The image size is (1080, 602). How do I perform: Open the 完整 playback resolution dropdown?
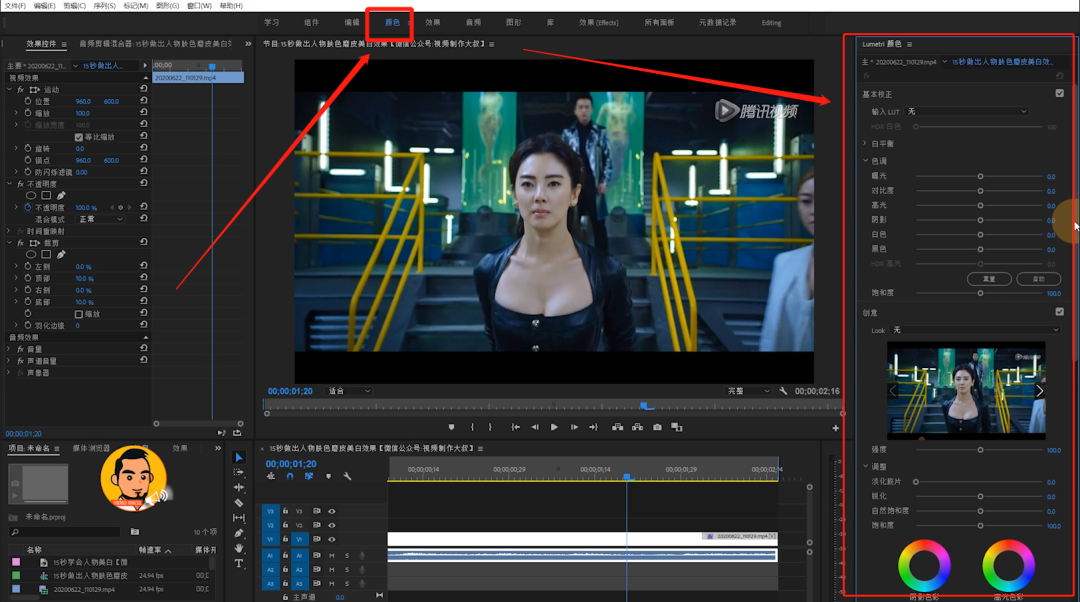click(x=748, y=391)
